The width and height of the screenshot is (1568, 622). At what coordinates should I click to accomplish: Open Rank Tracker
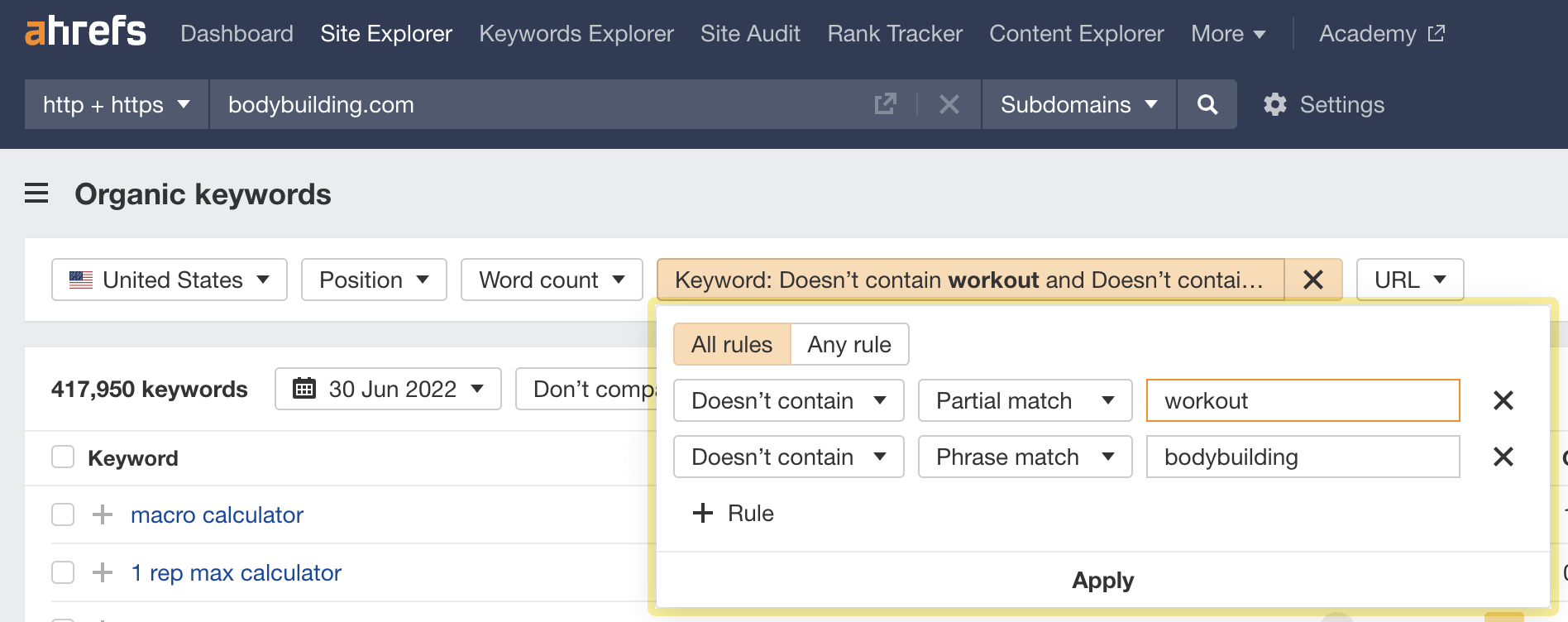point(895,33)
